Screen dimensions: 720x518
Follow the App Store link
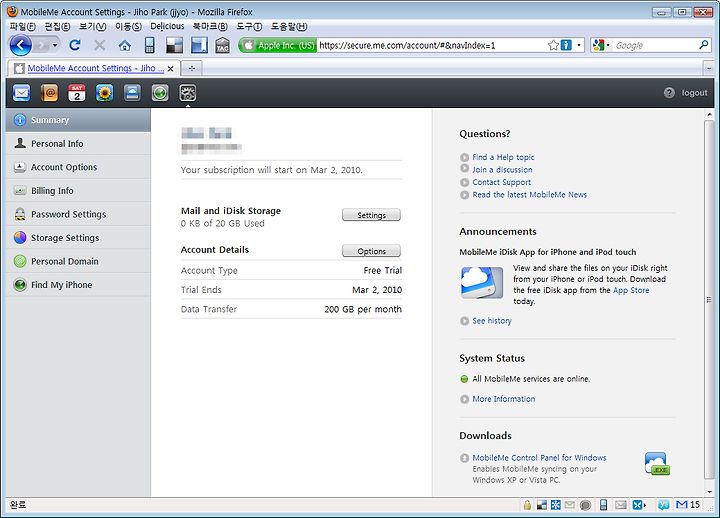click(631, 290)
